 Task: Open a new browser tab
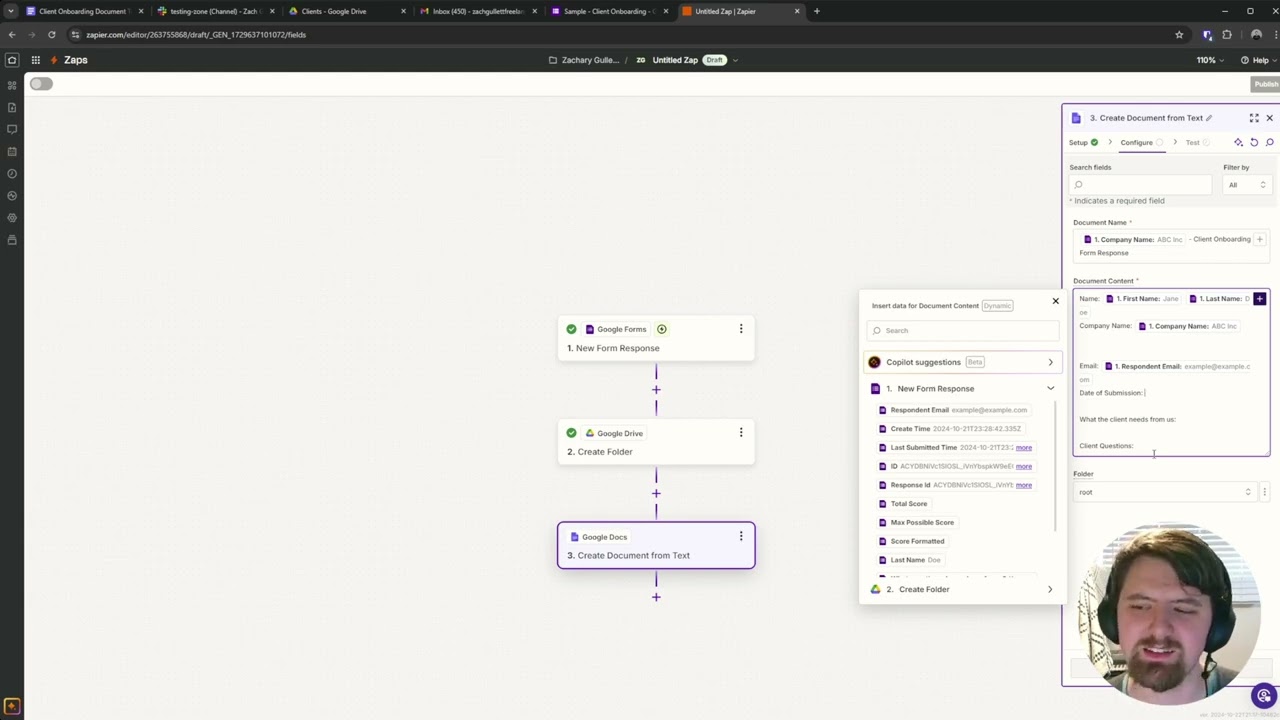pyautogui.click(x=817, y=11)
